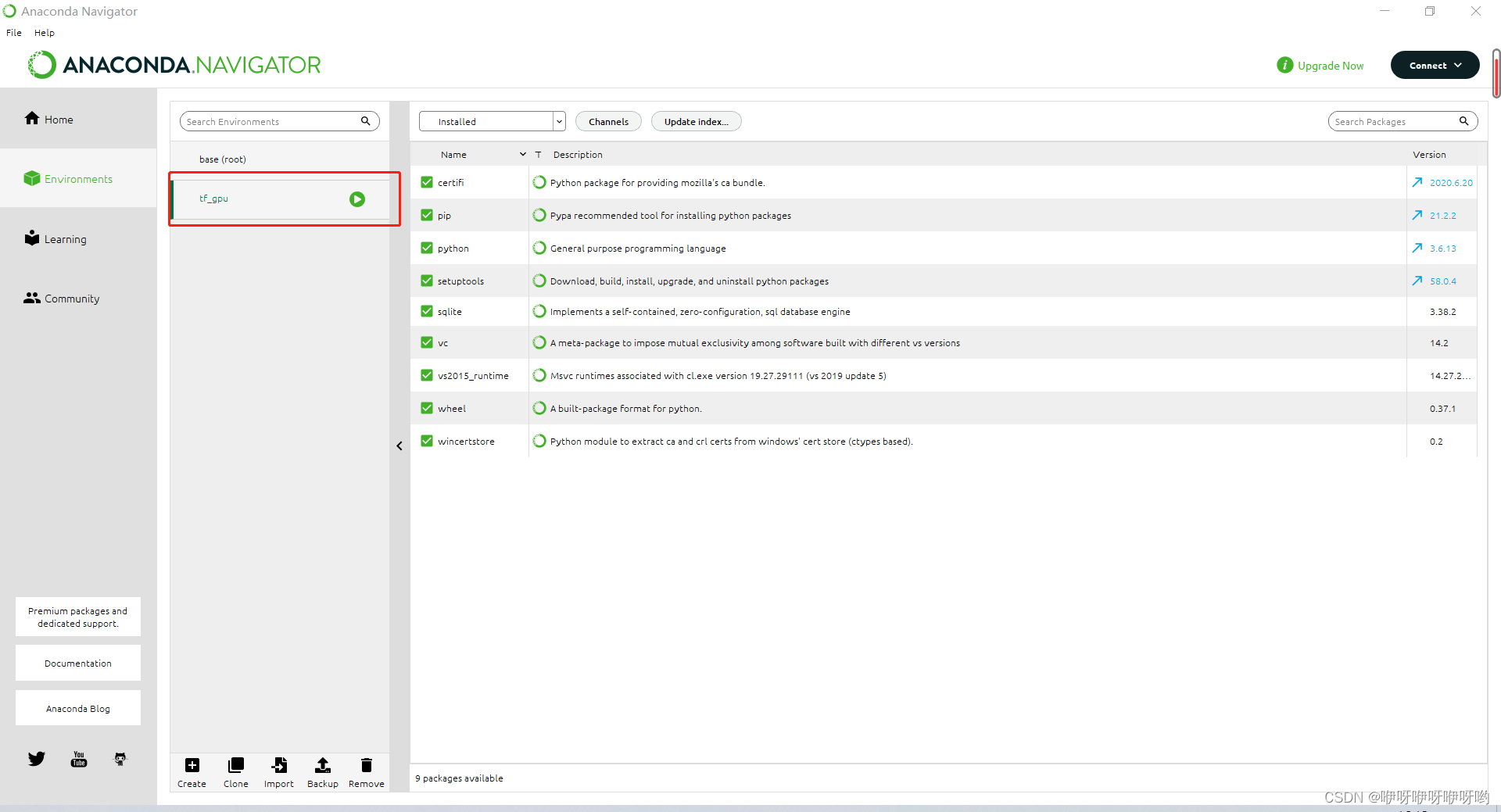Click the wheel package type icon
Viewport: 1501px width, 812px height.
click(539, 408)
